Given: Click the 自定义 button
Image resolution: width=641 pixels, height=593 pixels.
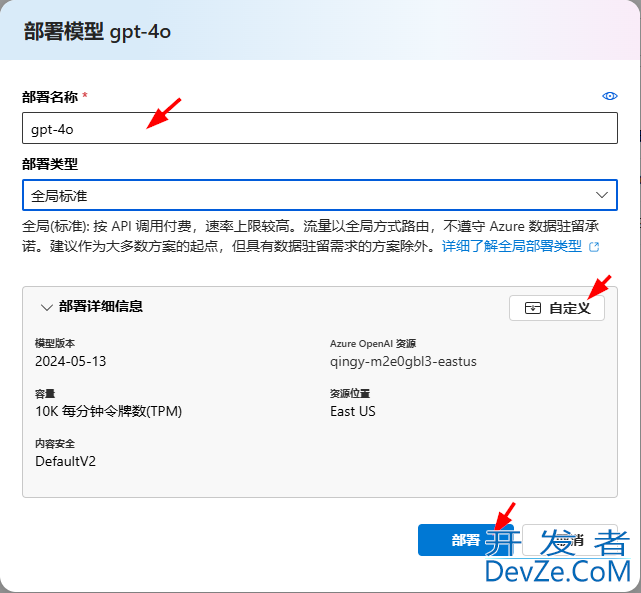Looking at the screenshot, I should coord(557,308).
